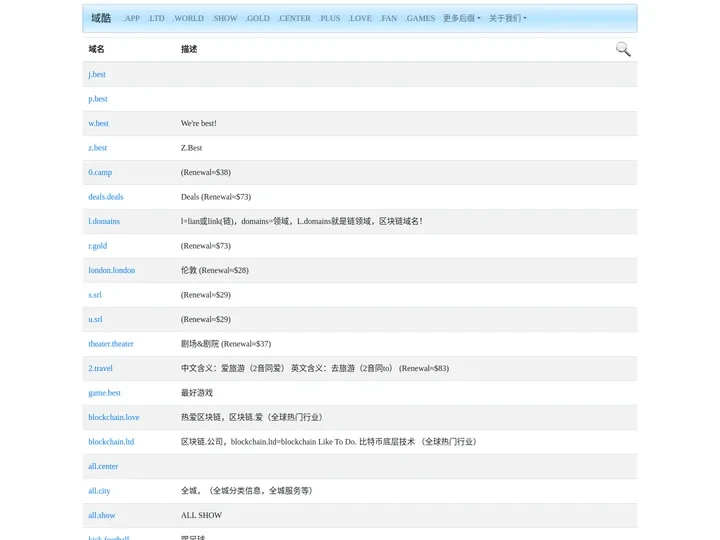Click the all.show domain link
720x540 pixels.
[102, 515]
